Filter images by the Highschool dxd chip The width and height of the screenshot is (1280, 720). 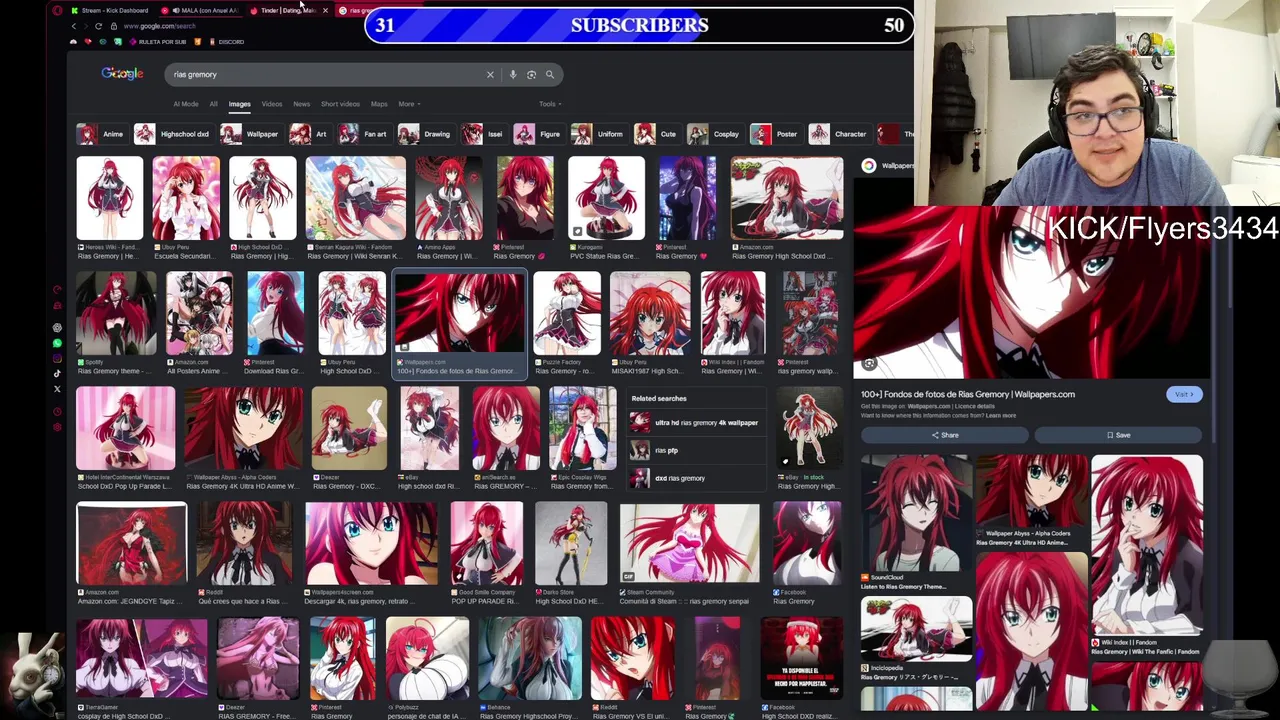(x=173, y=134)
